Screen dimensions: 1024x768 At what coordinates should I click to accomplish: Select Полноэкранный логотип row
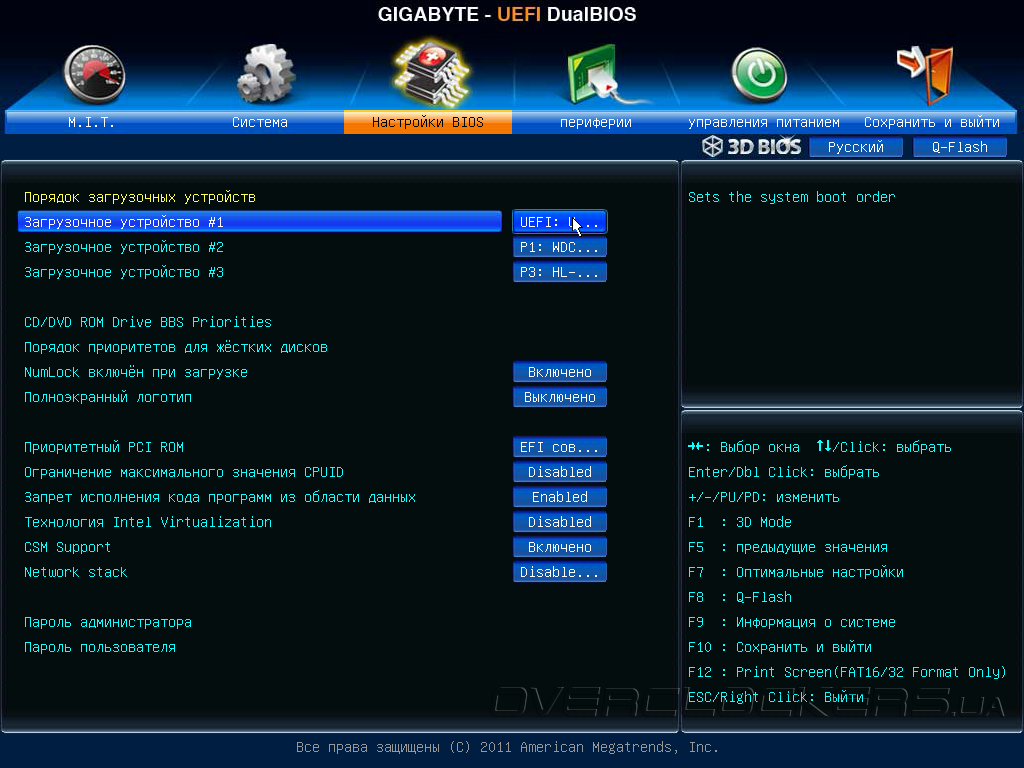pos(108,397)
